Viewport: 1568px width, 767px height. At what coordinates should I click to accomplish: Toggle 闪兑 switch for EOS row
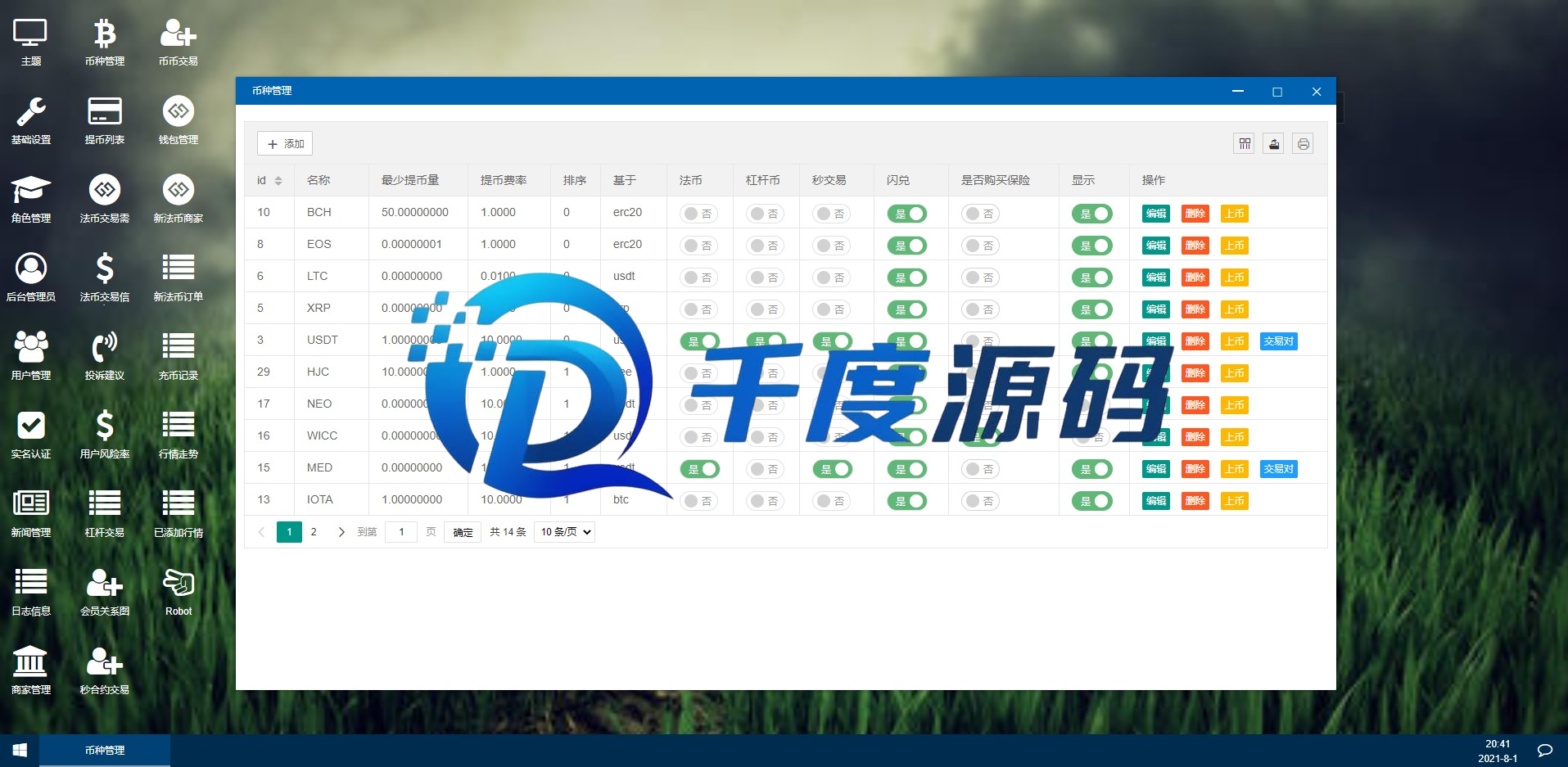coord(907,246)
